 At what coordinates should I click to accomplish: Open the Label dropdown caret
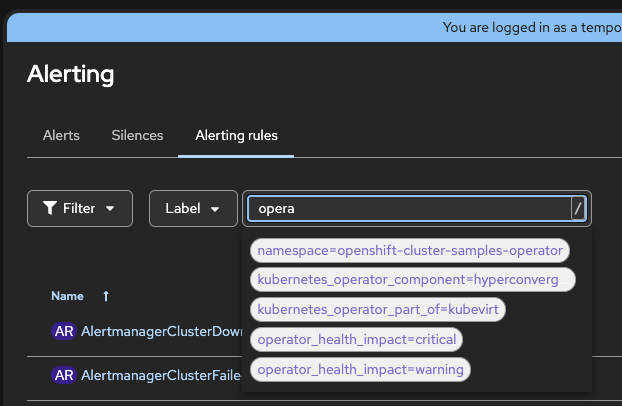coord(215,209)
